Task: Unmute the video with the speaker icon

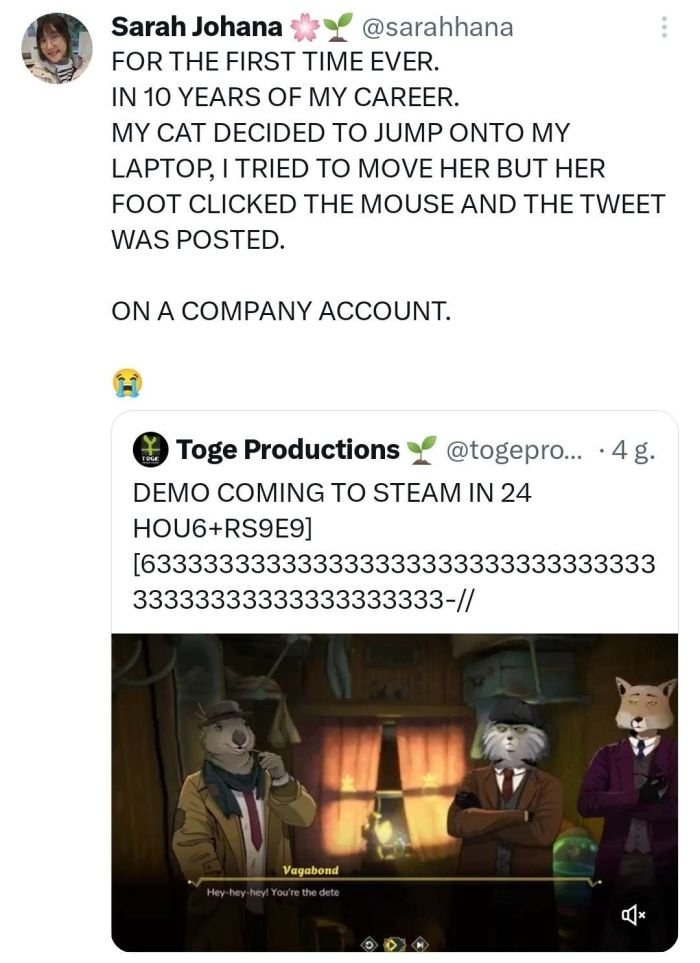Action: [632, 912]
